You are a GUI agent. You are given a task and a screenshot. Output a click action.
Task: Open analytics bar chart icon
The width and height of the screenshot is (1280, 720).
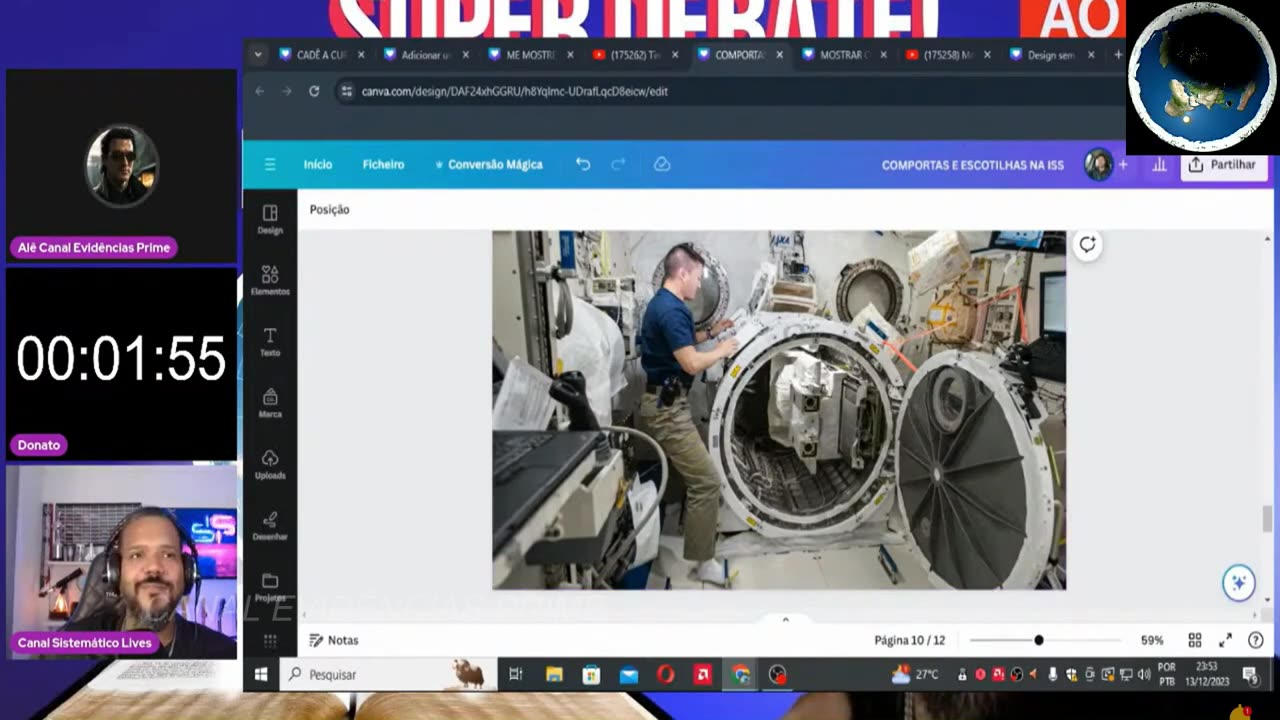1159,164
